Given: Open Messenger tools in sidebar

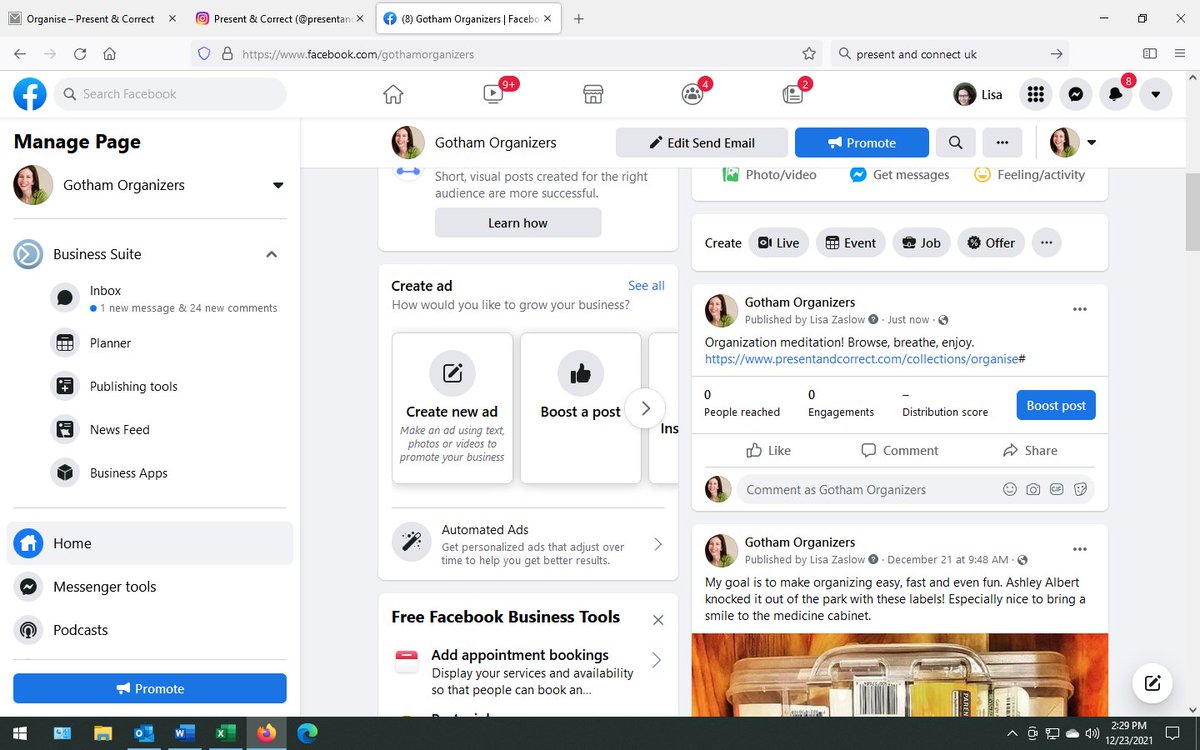Looking at the screenshot, I should [x=150, y=587].
